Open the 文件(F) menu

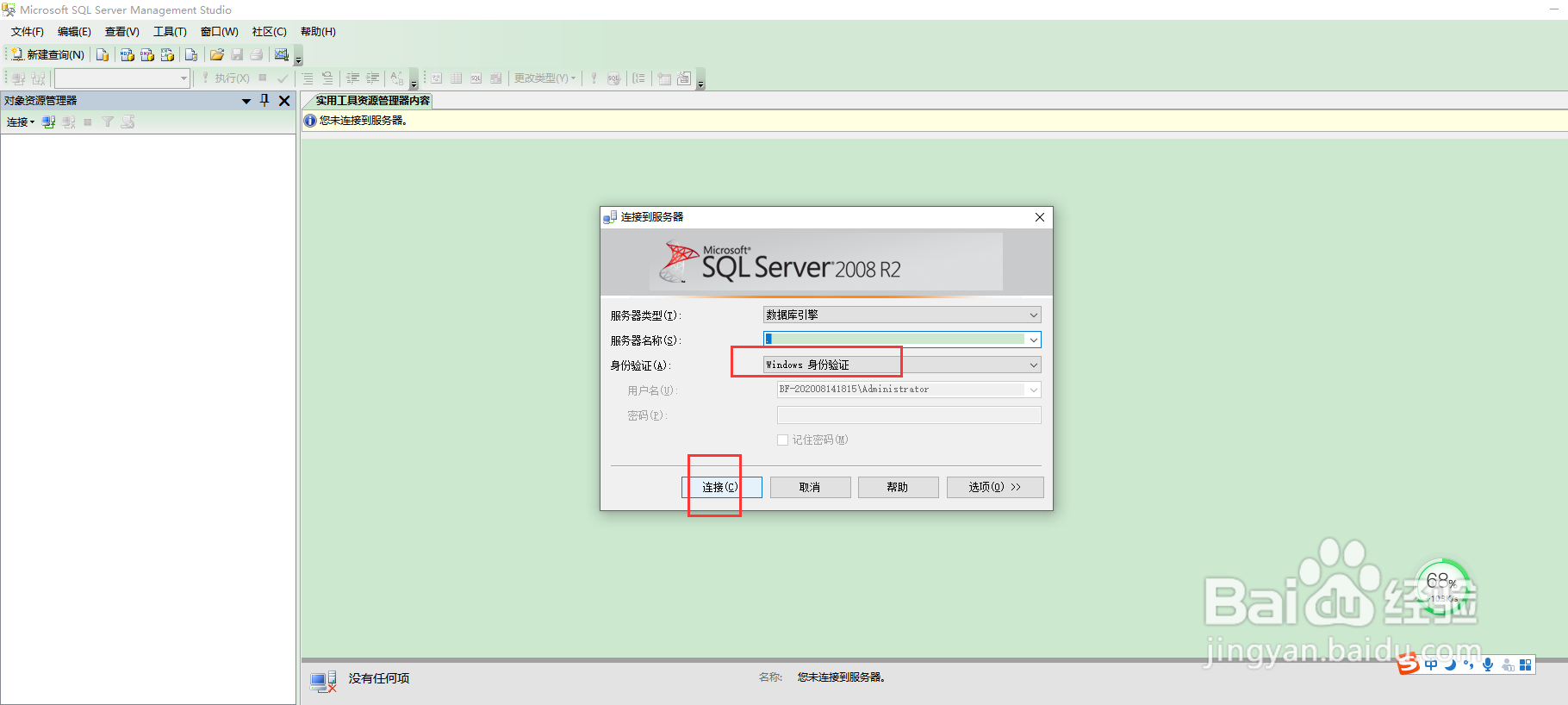pyautogui.click(x=28, y=32)
